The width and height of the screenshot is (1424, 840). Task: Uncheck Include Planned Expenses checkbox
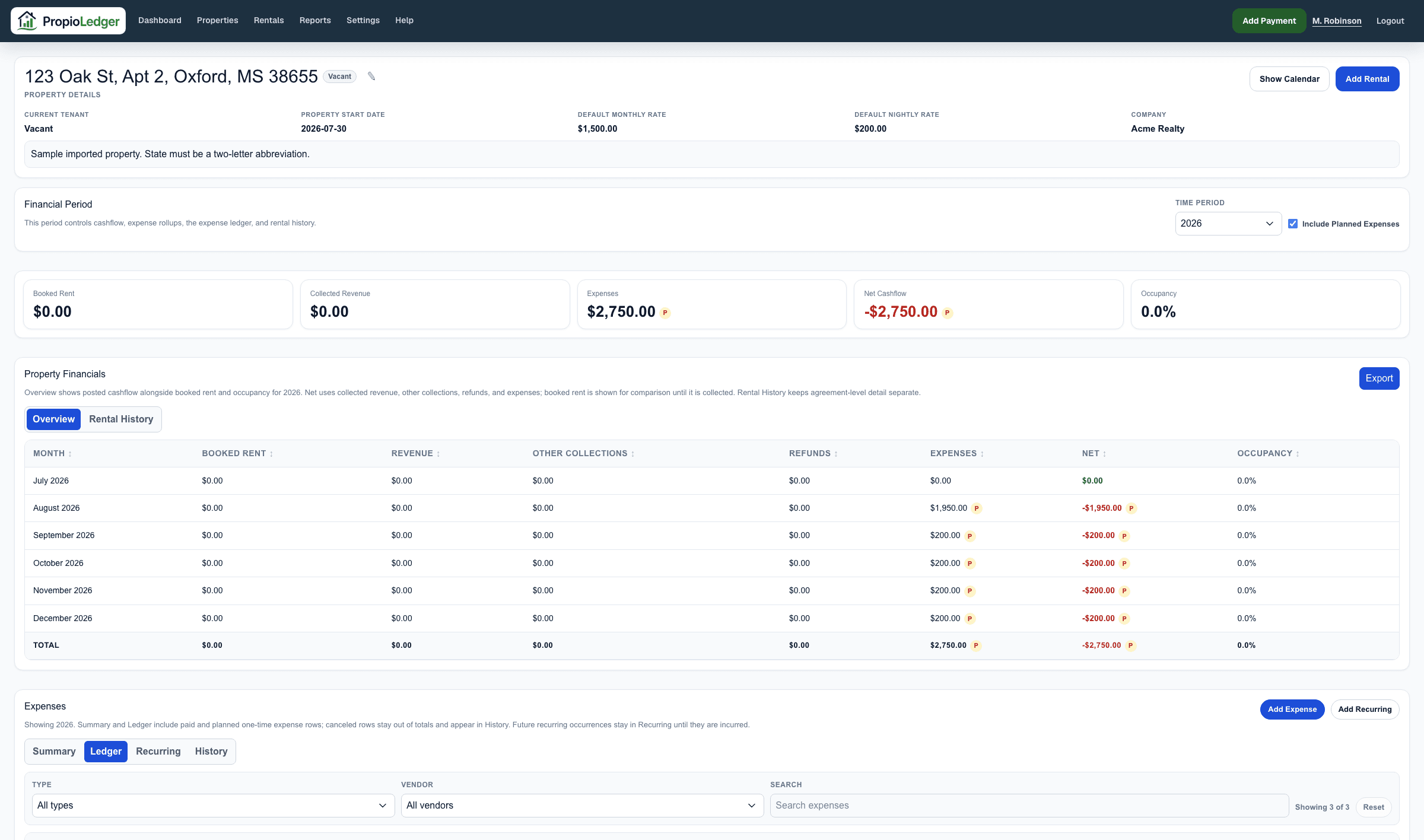coord(1293,224)
